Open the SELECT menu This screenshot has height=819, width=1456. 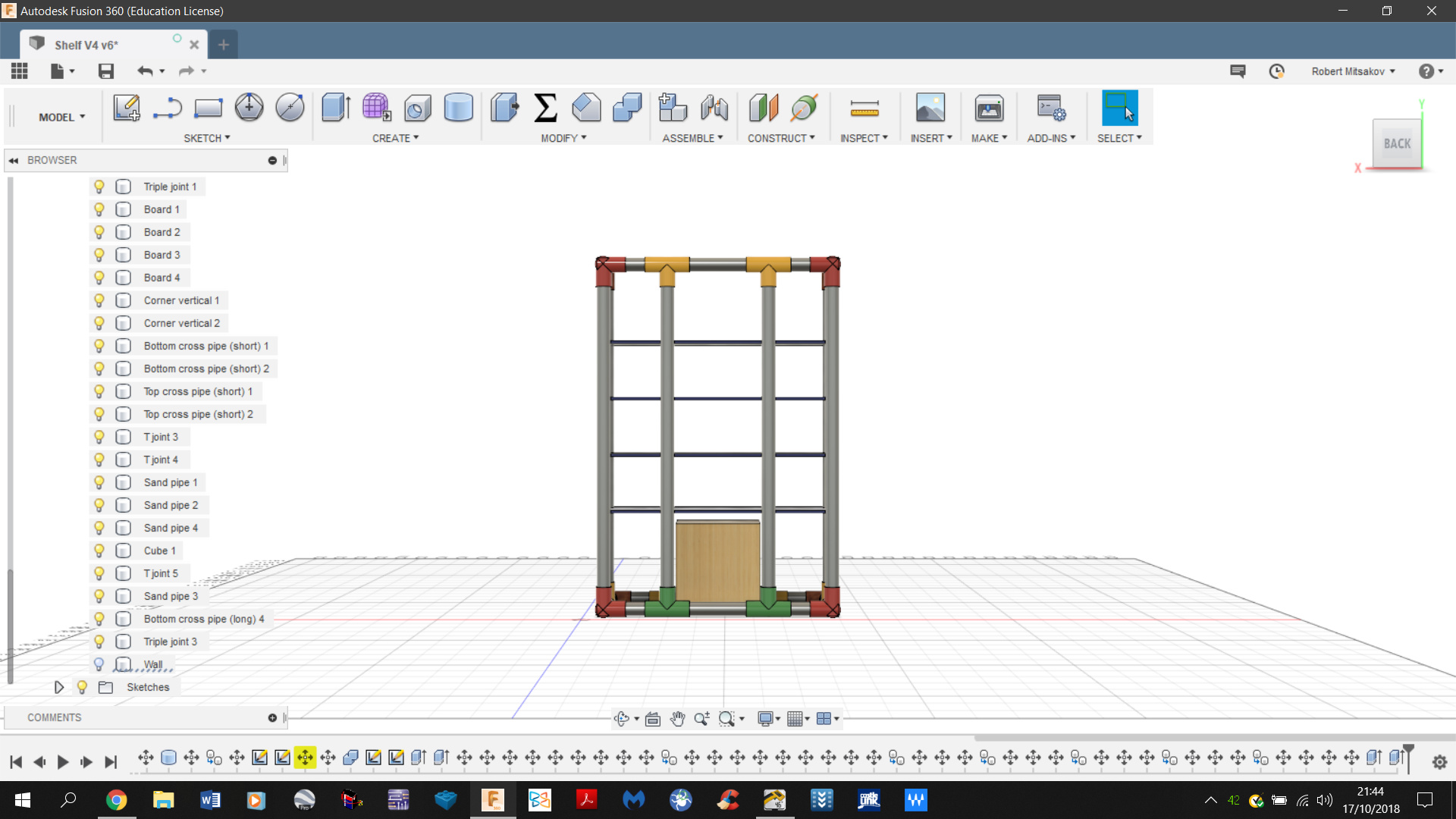[x=1119, y=138]
